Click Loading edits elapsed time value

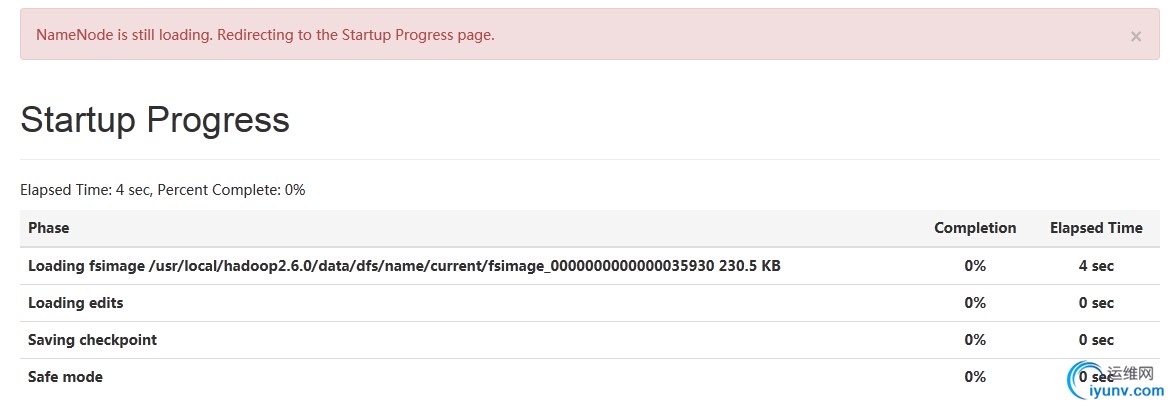pos(1095,303)
